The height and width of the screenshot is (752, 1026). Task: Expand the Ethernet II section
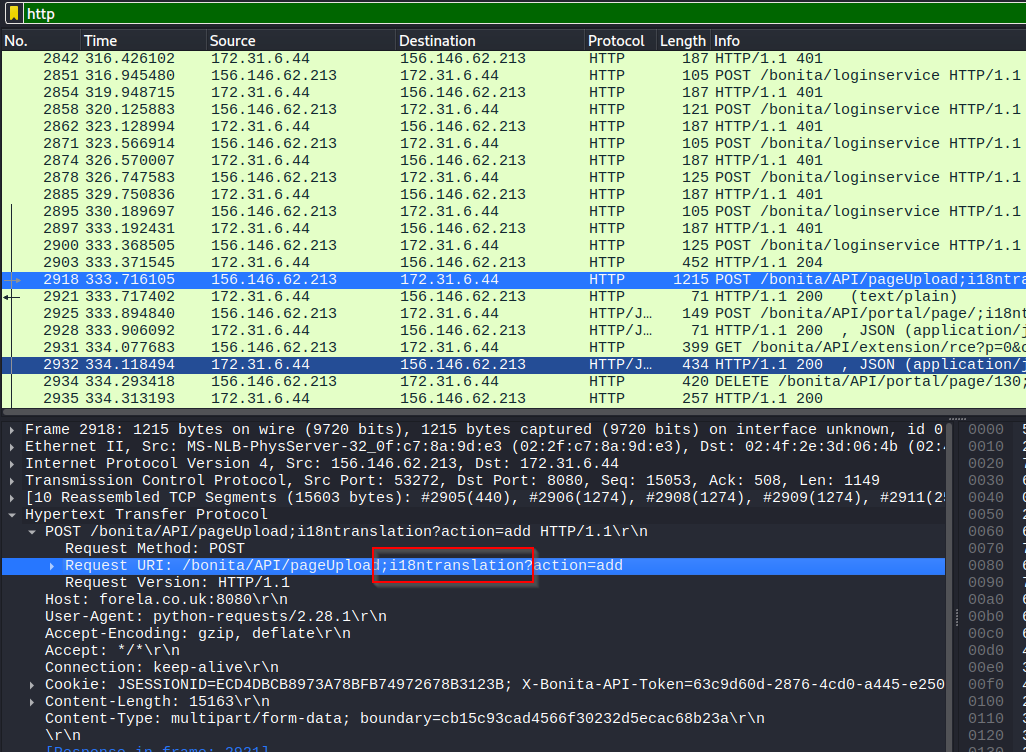click(x=12, y=447)
